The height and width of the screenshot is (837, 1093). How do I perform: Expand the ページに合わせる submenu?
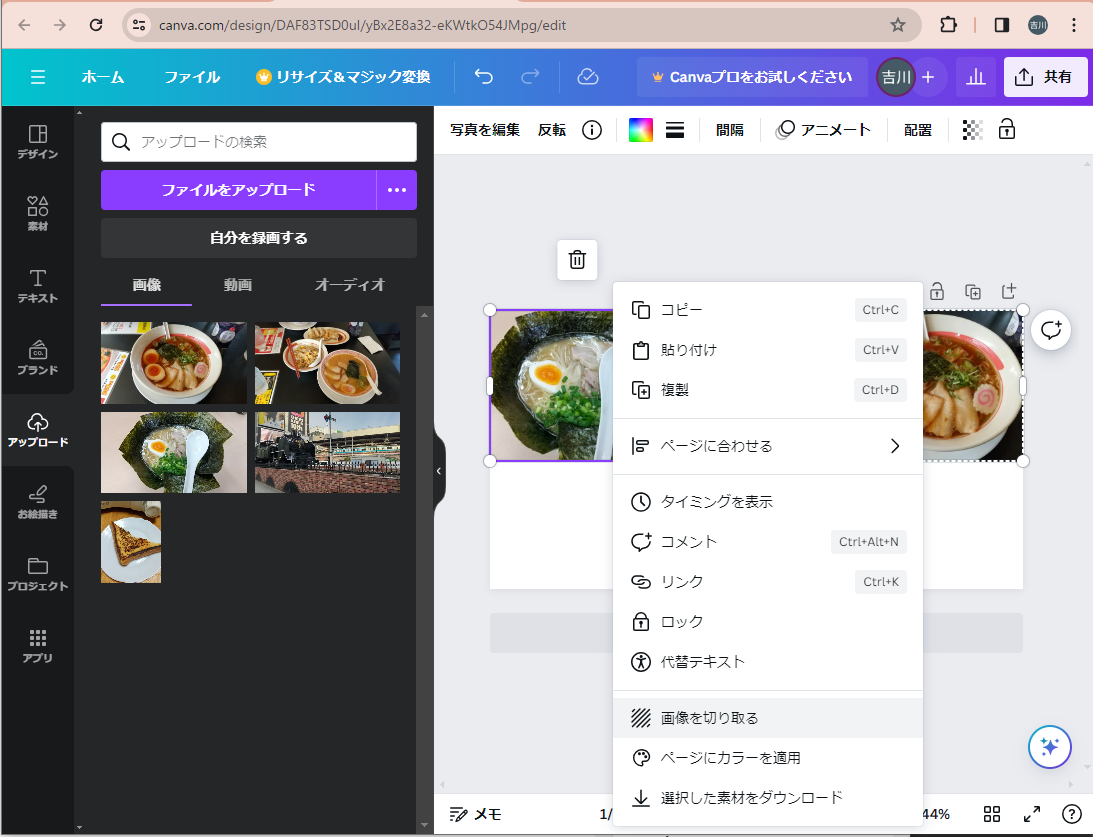click(x=767, y=446)
